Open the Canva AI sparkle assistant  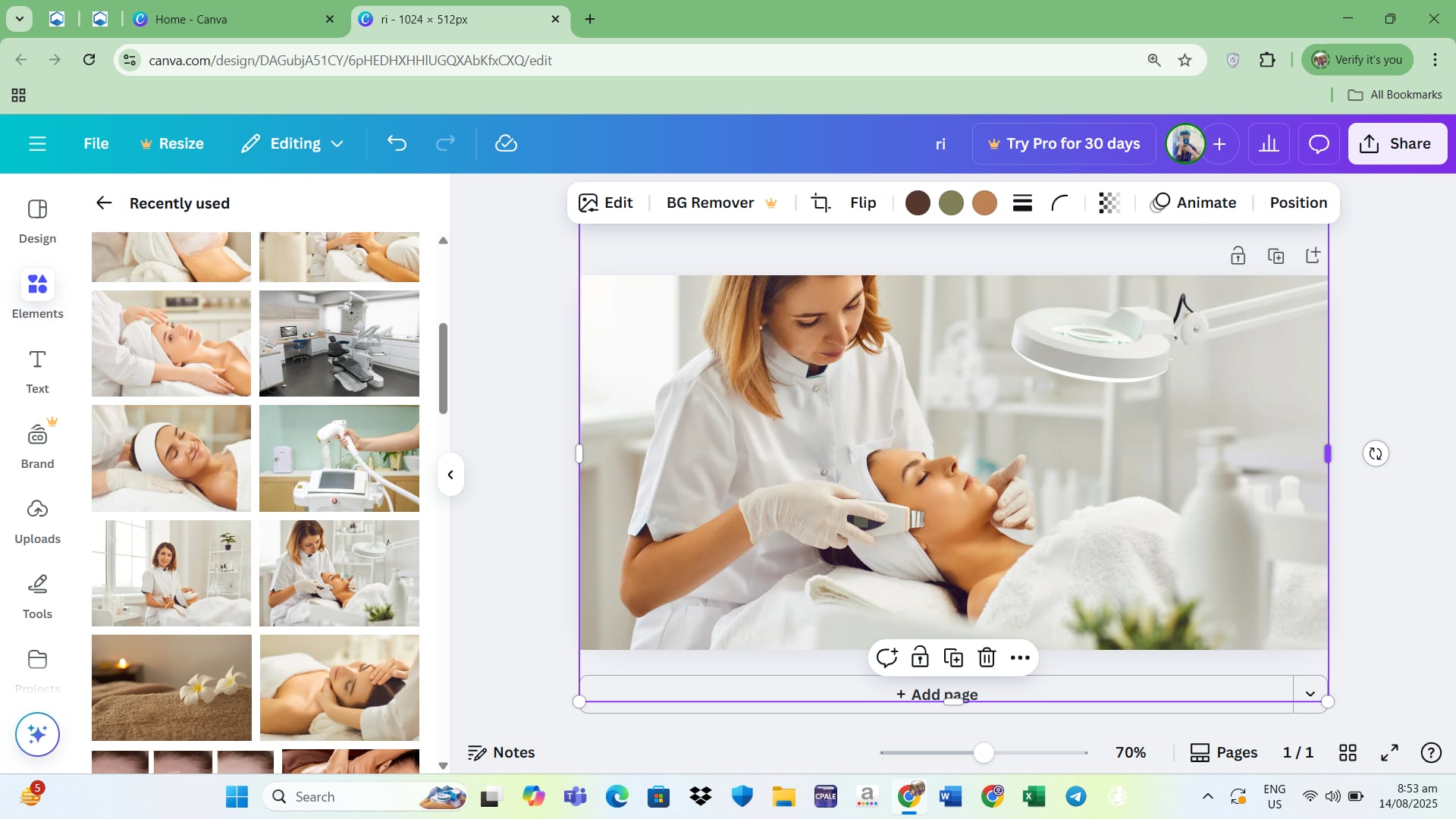click(37, 734)
